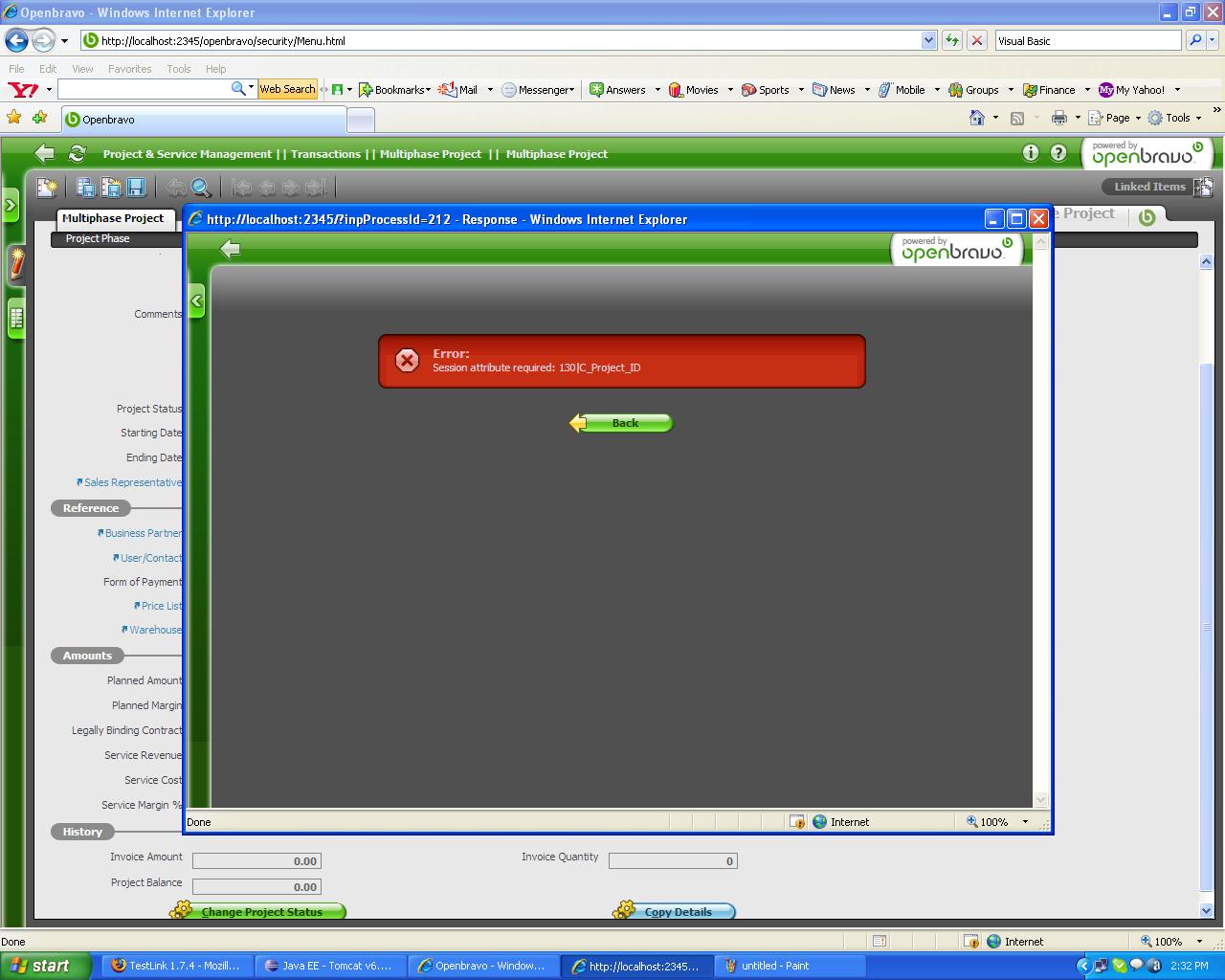Expand the left menu with the green arrow
The height and width of the screenshot is (980, 1225).
coord(11,205)
